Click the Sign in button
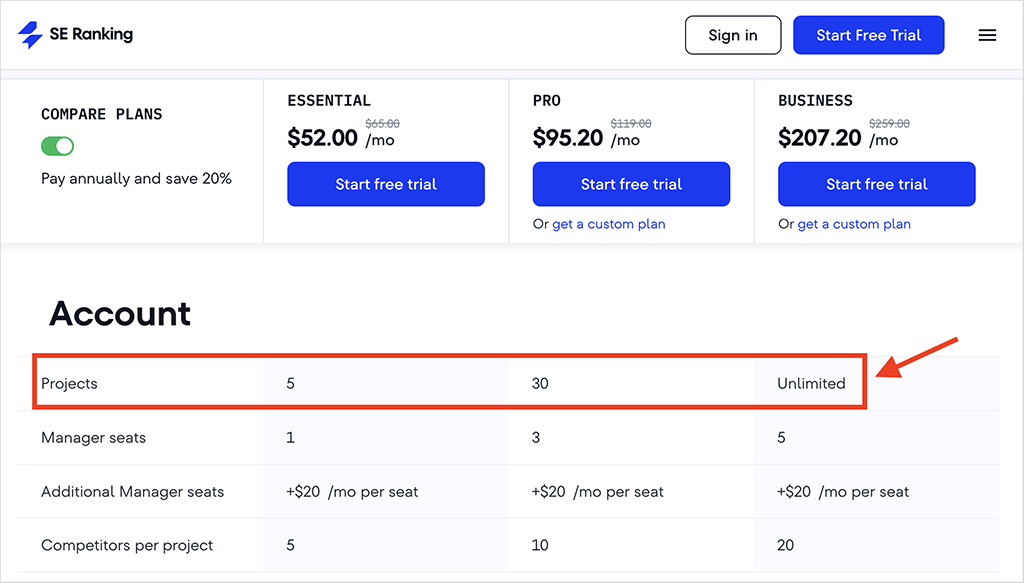 coord(733,35)
